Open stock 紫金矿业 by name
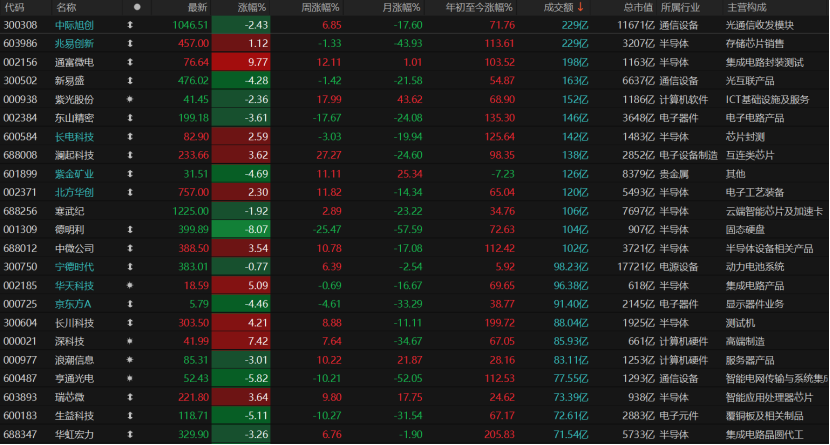This screenshot has width=830, height=445. (74, 174)
